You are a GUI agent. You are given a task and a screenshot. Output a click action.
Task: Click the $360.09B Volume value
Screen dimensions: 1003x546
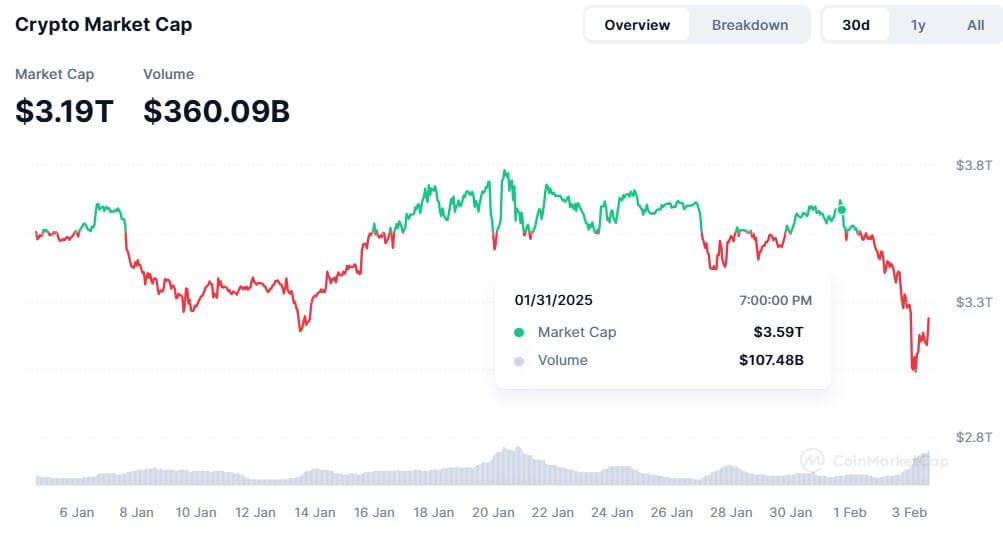[x=216, y=111]
